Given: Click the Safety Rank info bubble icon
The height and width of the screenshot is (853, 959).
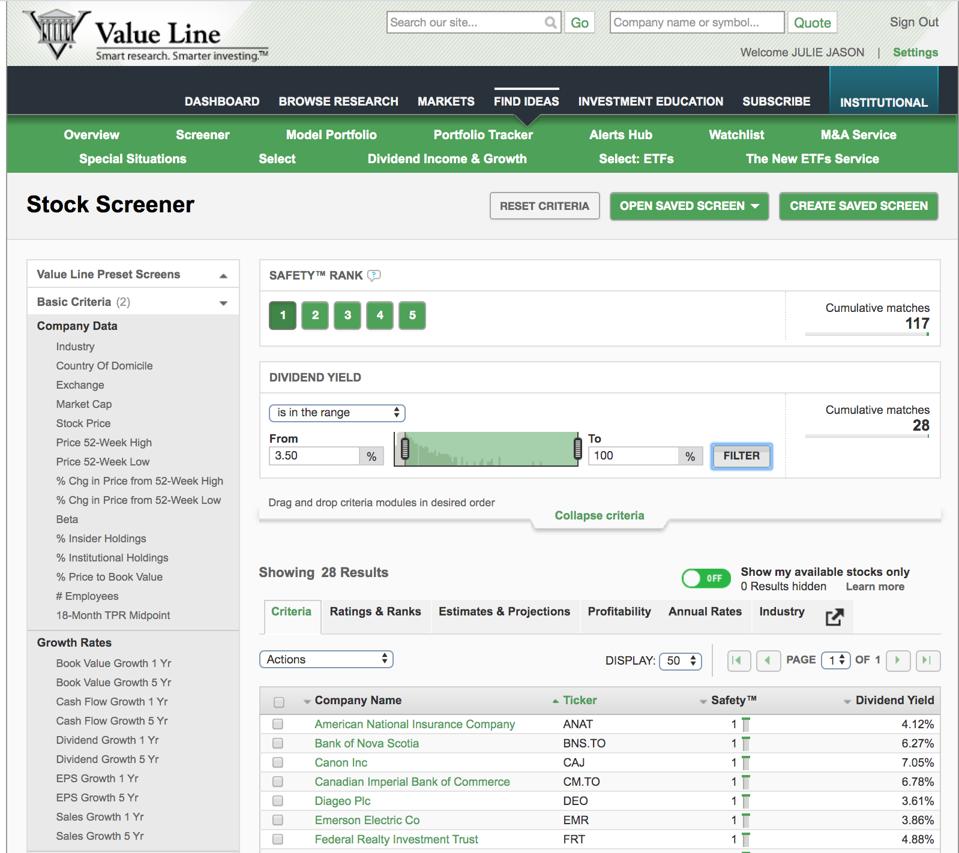Looking at the screenshot, I should 374,276.
